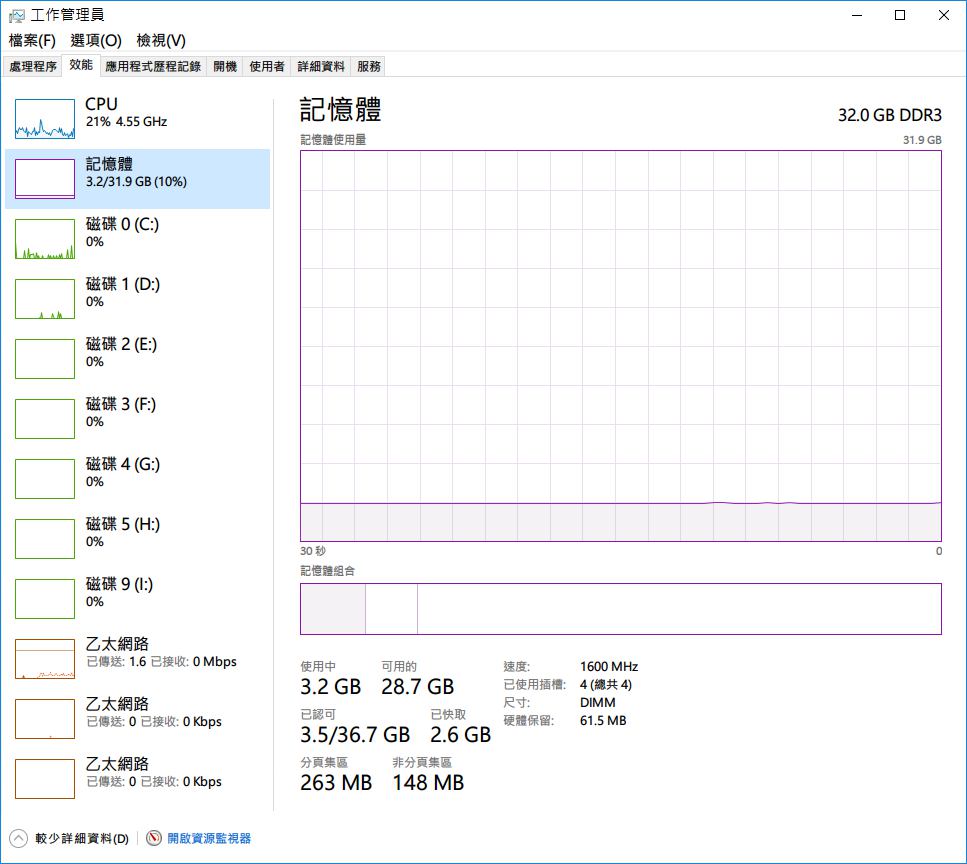Select 磁碟 1 (D:) graph thumbnail
This screenshot has height=864, width=967.
pyautogui.click(x=45, y=299)
